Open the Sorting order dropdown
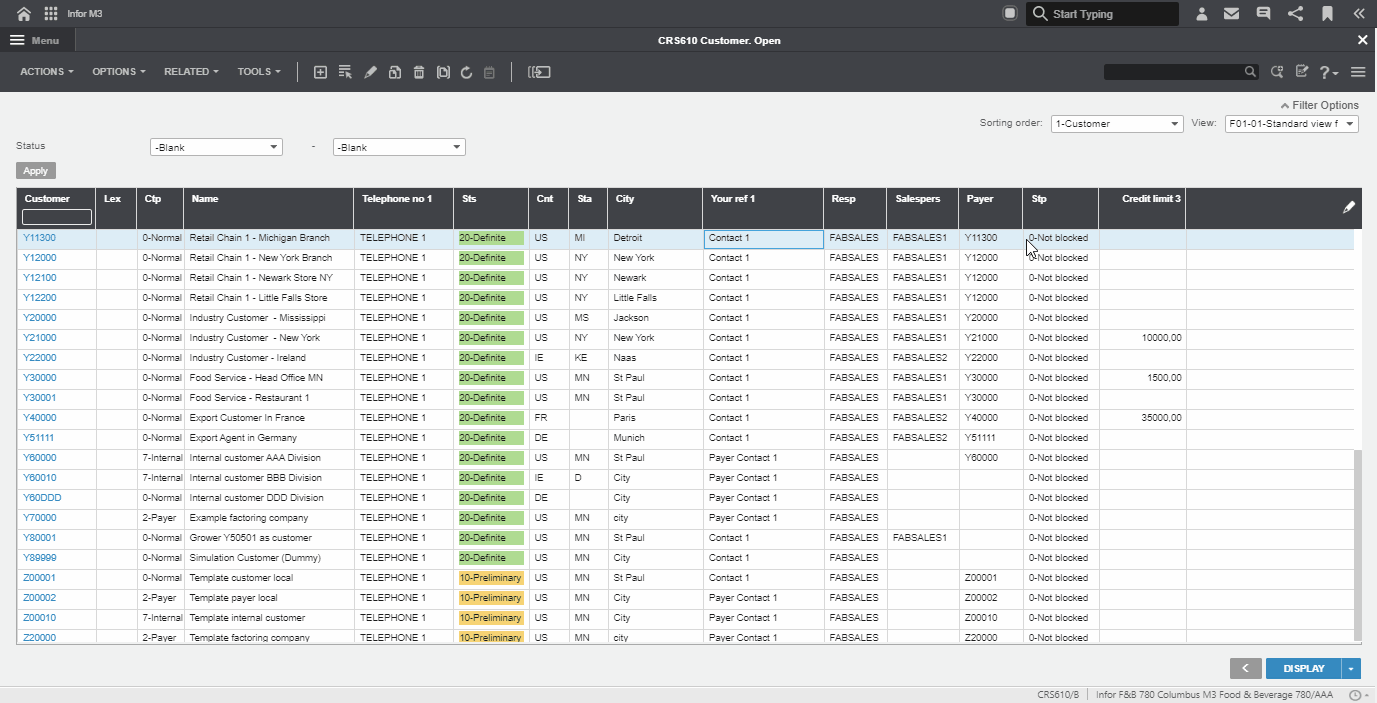Image resolution: width=1377 pixels, height=703 pixels. point(1116,124)
